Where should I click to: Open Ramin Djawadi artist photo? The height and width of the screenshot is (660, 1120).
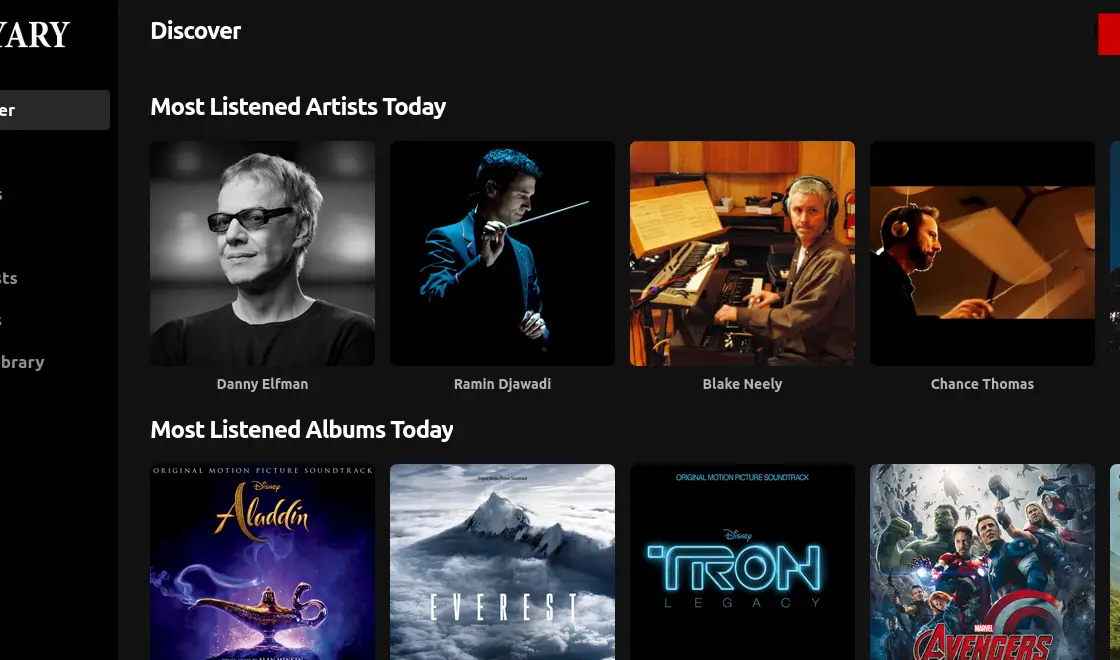[x=502, y=254]
